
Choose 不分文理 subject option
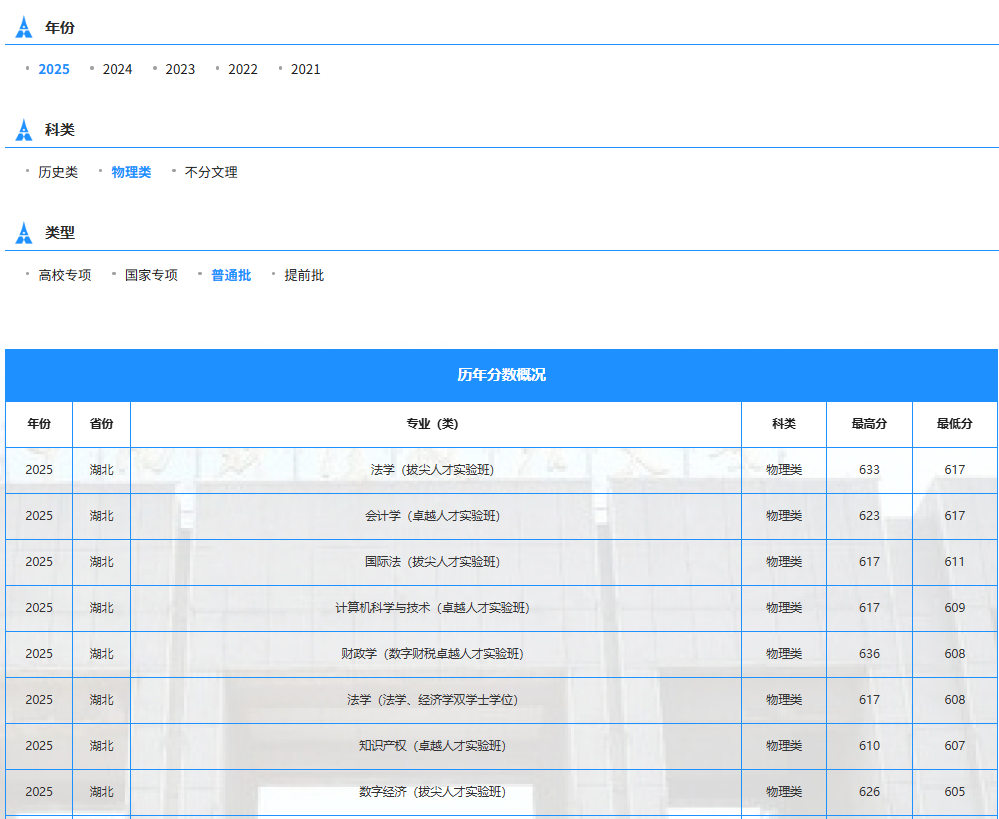211,172
